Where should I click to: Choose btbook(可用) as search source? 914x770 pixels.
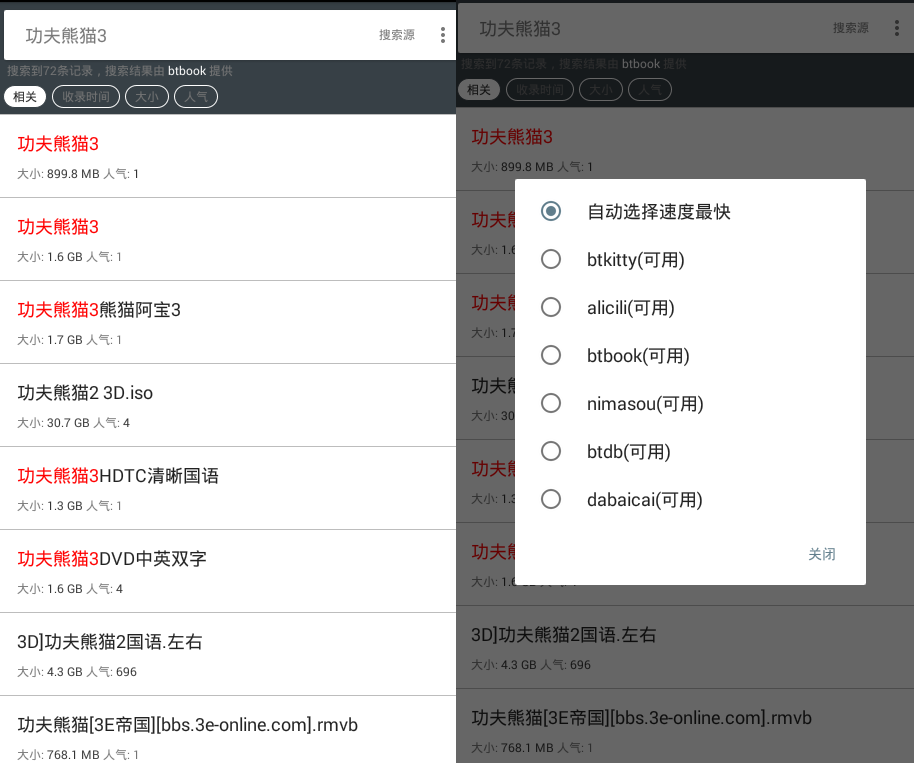(551, 356)
